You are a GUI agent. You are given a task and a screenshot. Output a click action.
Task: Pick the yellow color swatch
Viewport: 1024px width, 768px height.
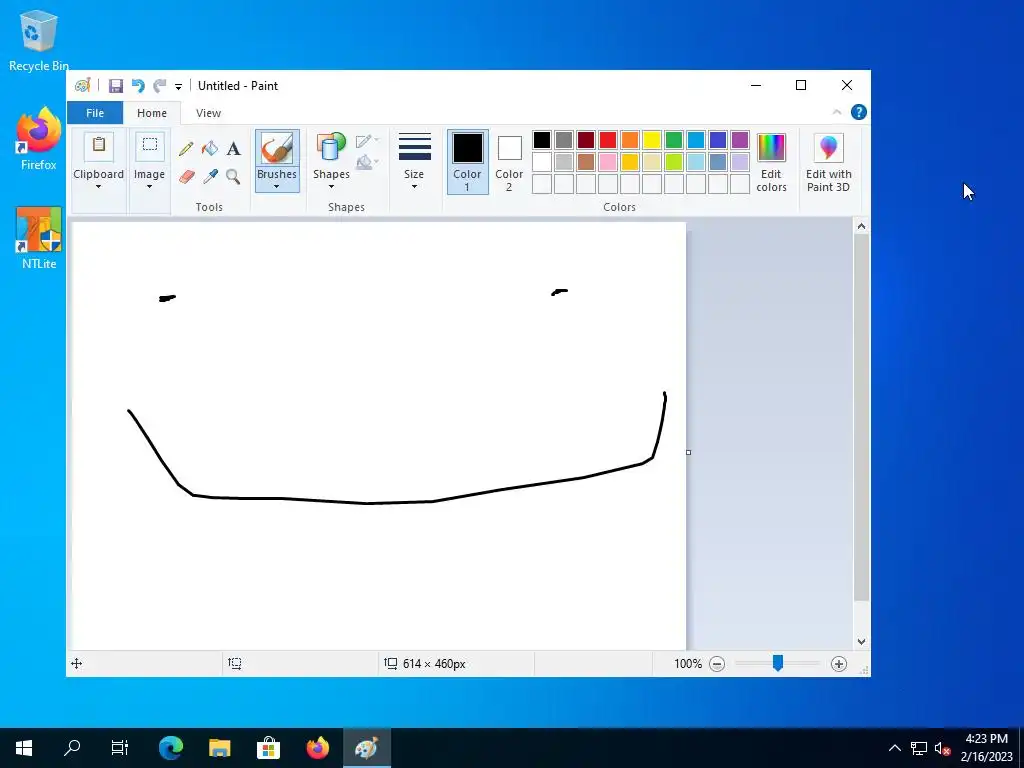click(x=652, y=140)
